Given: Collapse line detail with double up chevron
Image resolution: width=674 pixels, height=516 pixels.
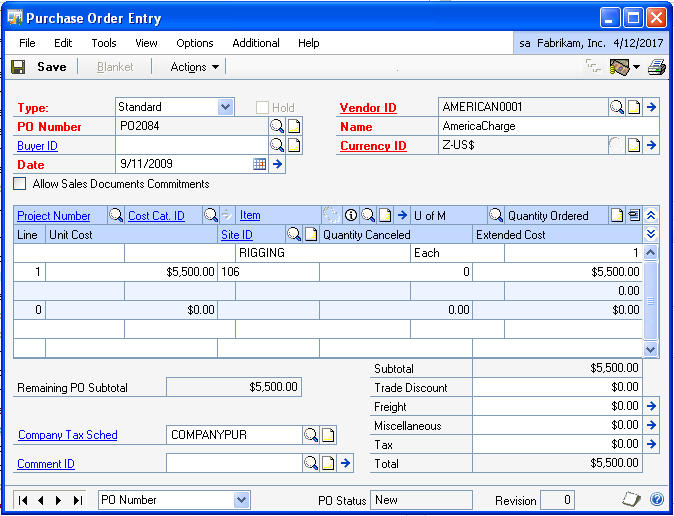Looking at the screenshot, I should (651, 215).
